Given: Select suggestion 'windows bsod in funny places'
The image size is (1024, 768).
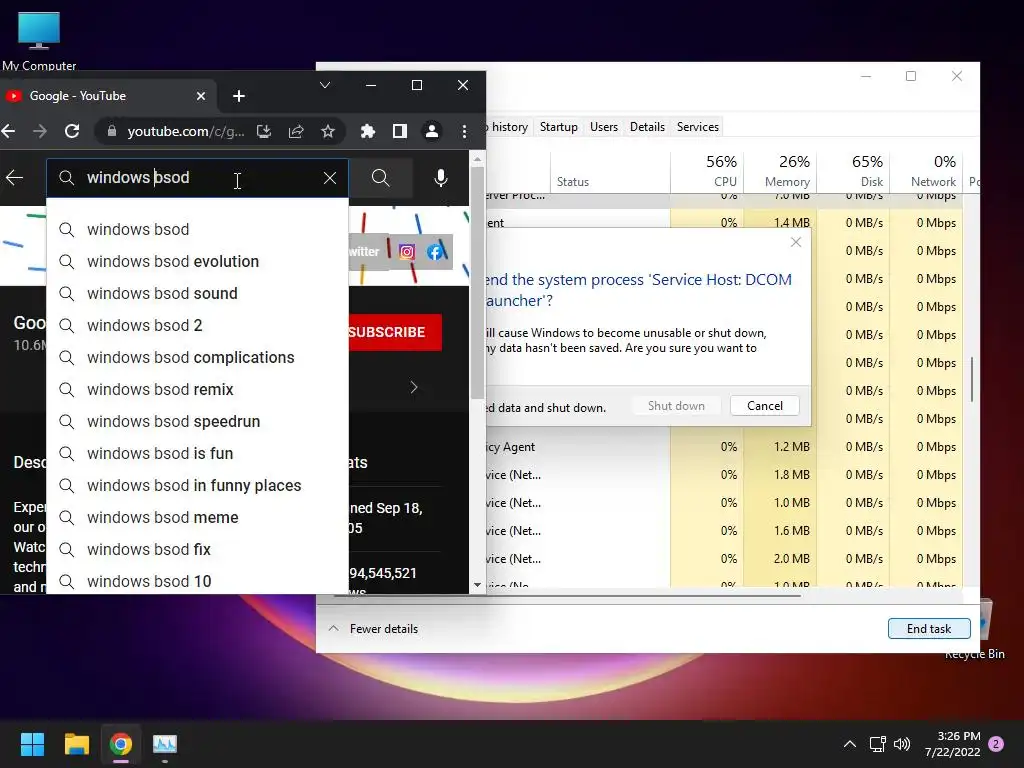Looking at the screenshot, I should pos(197,485).
